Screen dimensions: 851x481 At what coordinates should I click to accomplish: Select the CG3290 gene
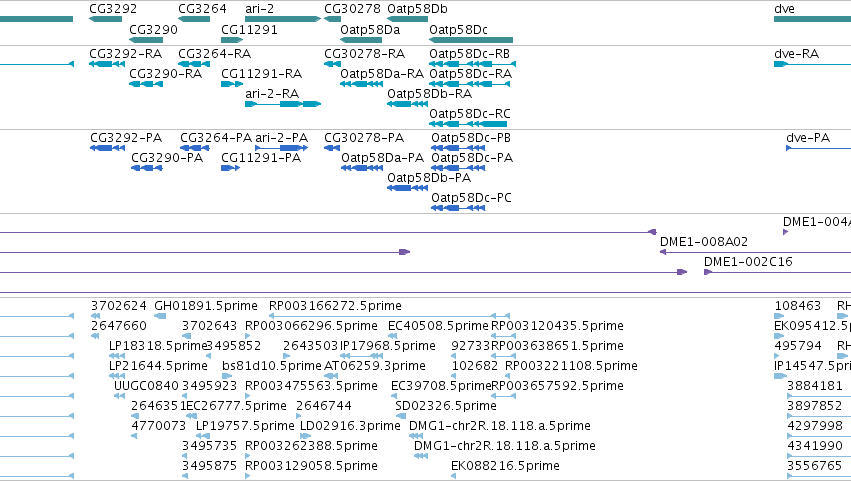click(x=146, y=40)
